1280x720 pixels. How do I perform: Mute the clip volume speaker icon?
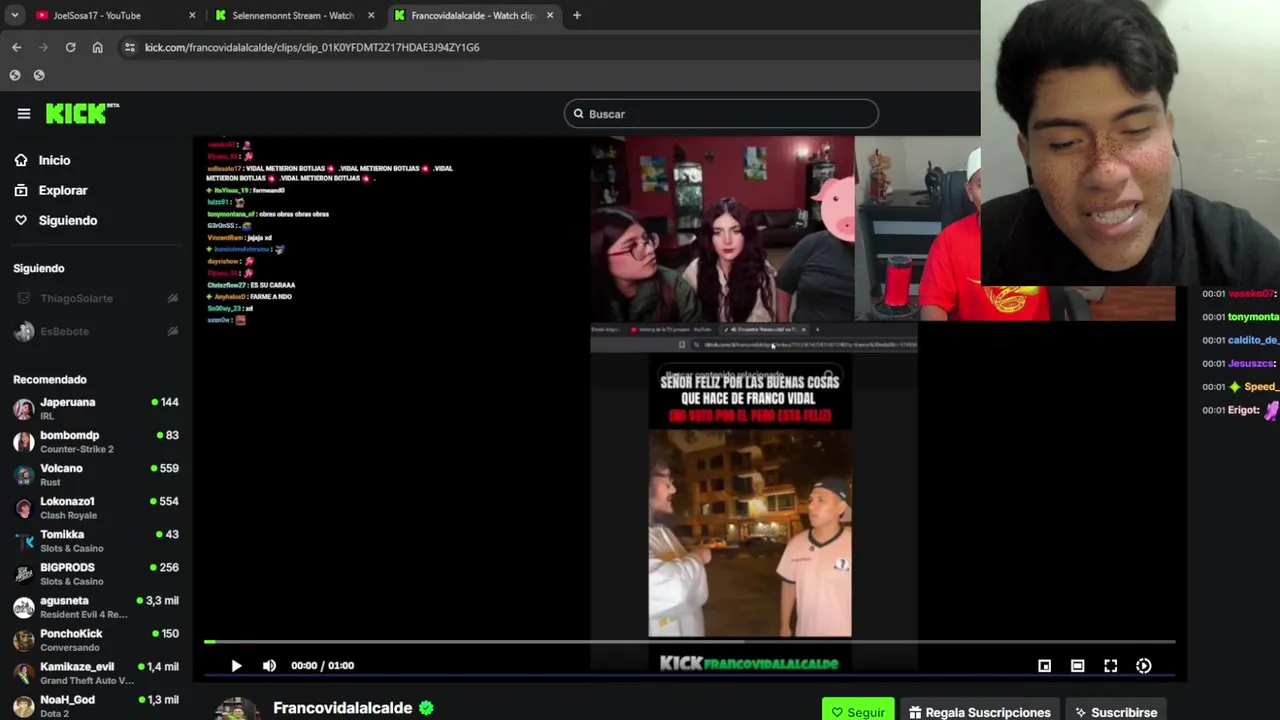[269, 665]
